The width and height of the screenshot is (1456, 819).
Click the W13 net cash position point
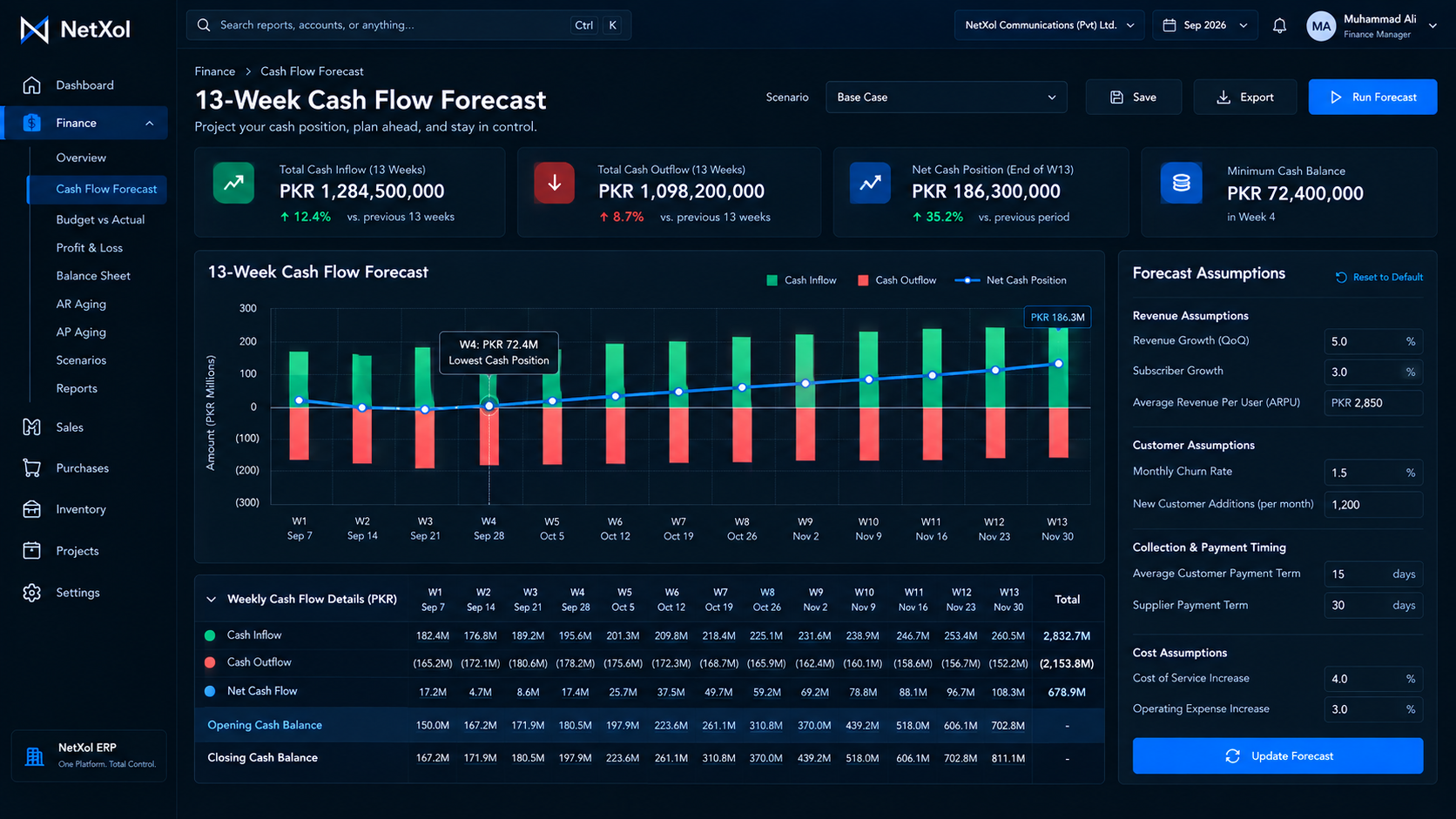pos(1059,364)
